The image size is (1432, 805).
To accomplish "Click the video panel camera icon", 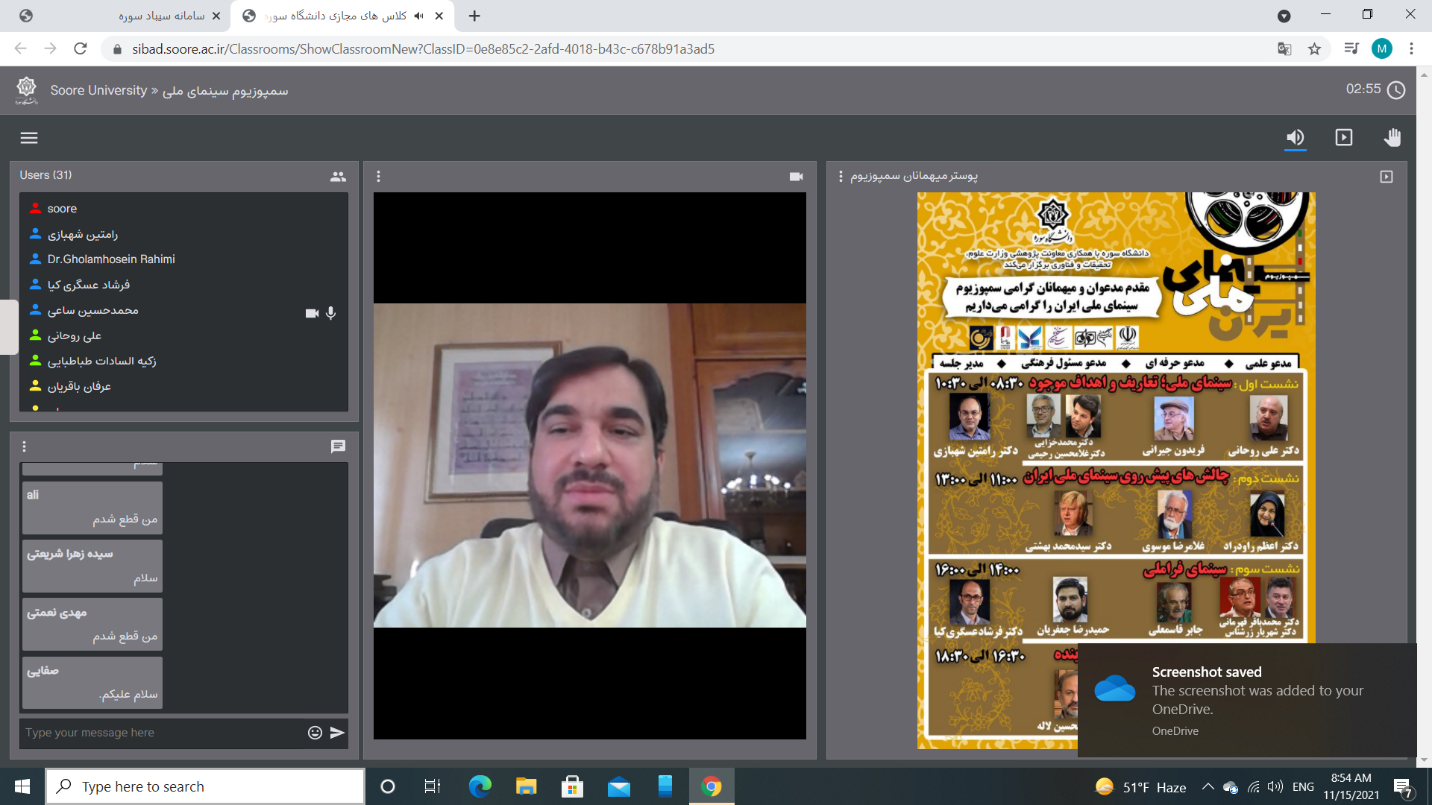I will tap(796, 177).
